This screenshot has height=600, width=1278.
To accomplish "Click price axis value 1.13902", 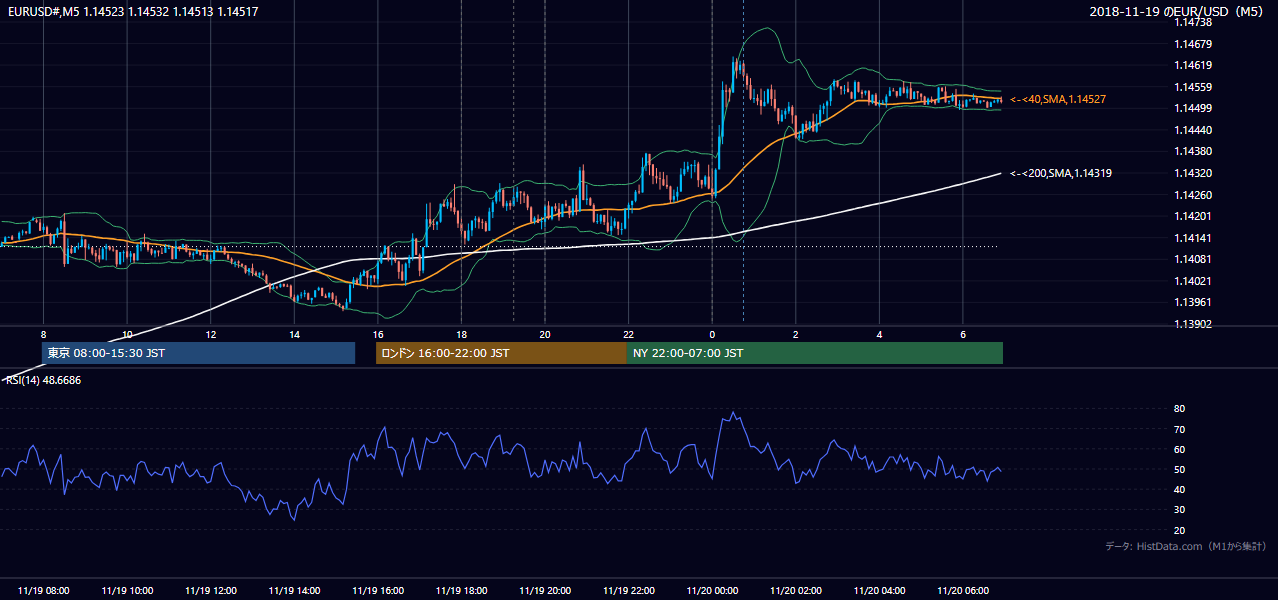I will click(1193, 324).
